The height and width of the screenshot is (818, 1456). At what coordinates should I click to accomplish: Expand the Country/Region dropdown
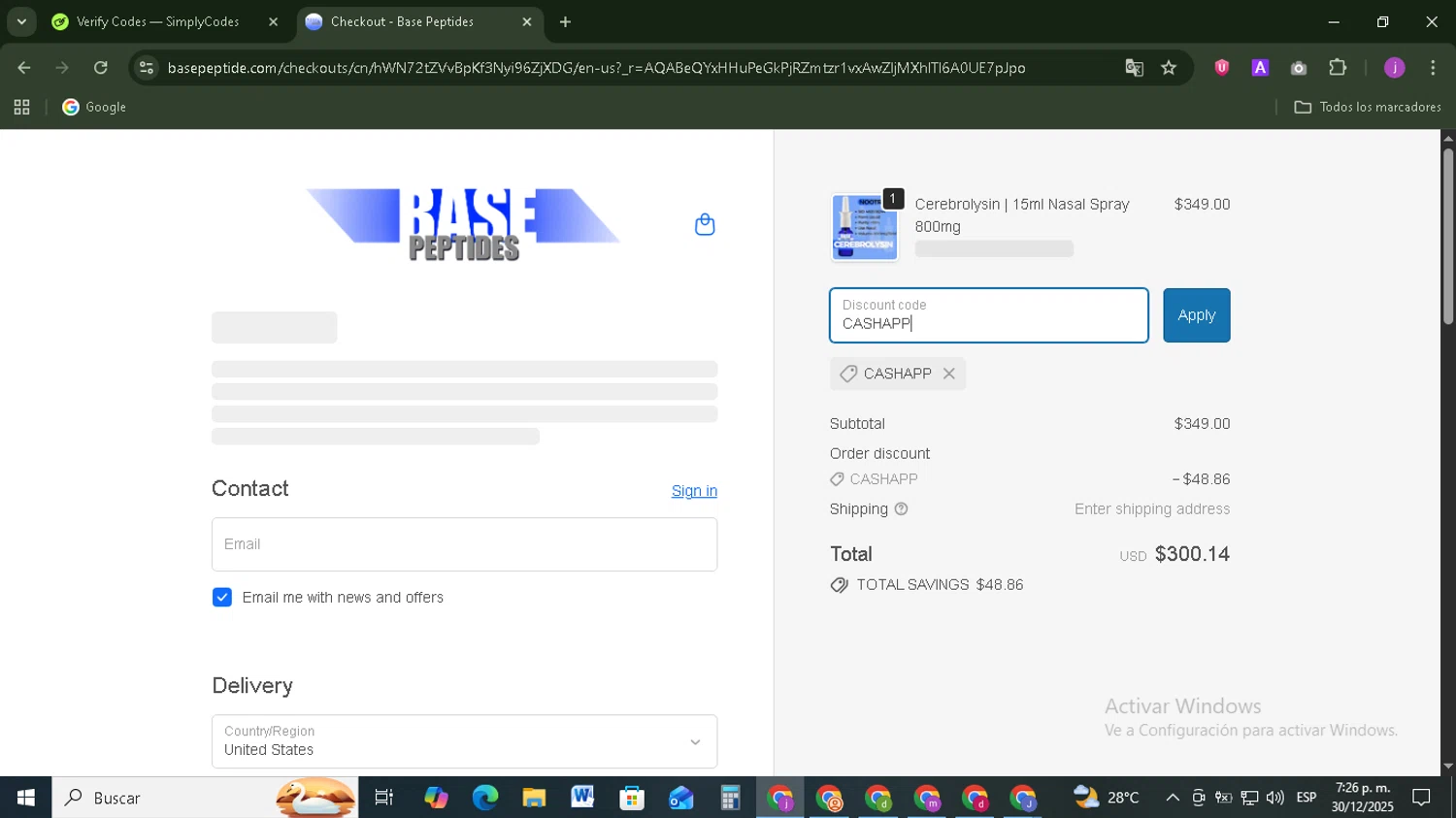[464, 741]
